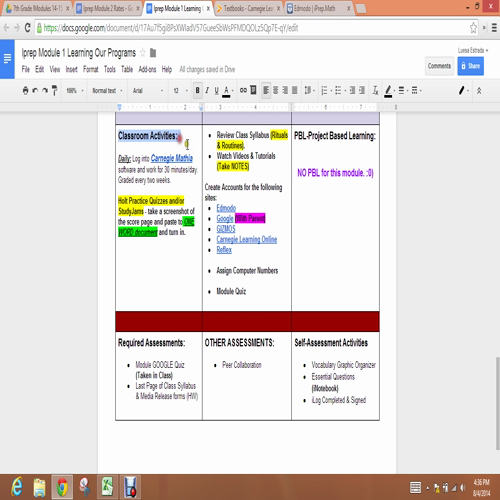Clear formatting with Tx icon

(x=375, y=90)
